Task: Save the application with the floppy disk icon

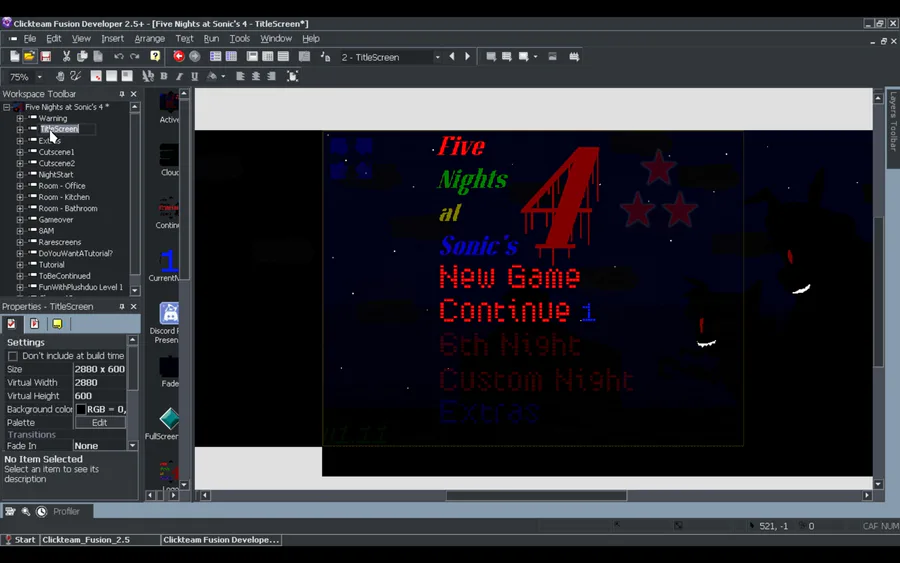Action: [45, 56]
